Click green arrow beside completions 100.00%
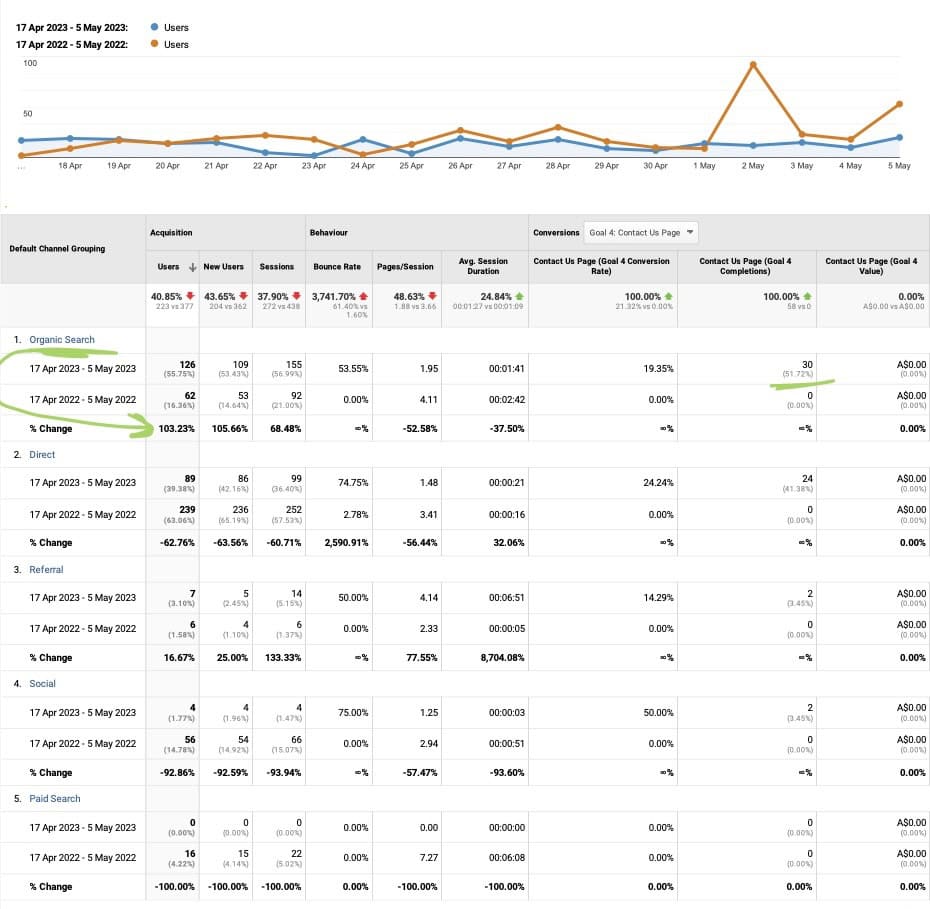Viewport: 930px width, 909px height. point(807,296)
